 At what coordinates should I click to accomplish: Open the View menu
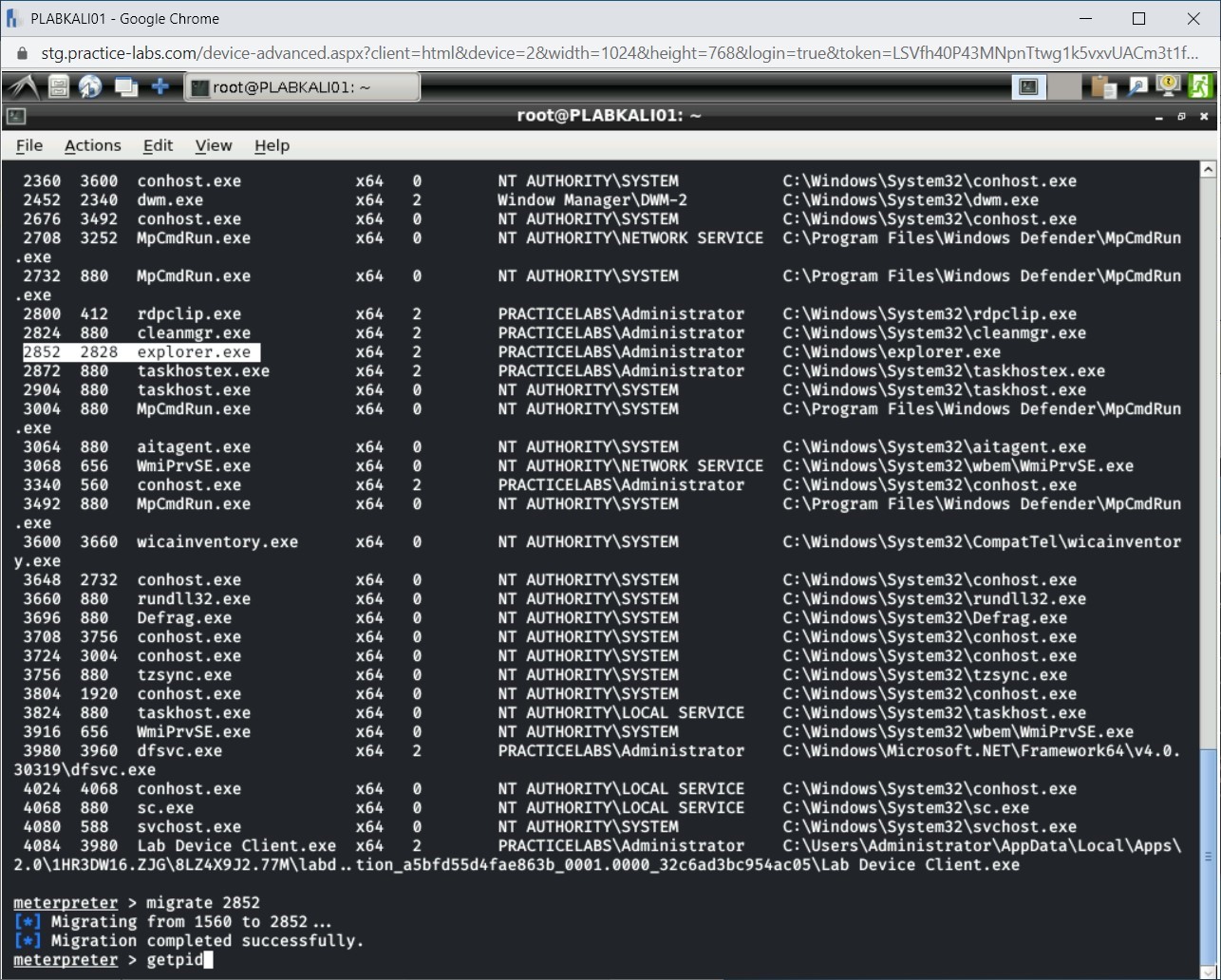pos(213,145)
